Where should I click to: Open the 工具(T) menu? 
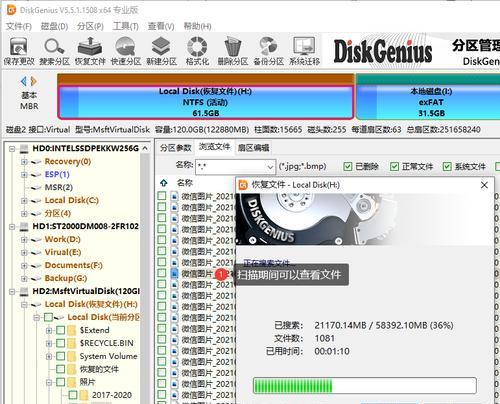pos(125,26)
